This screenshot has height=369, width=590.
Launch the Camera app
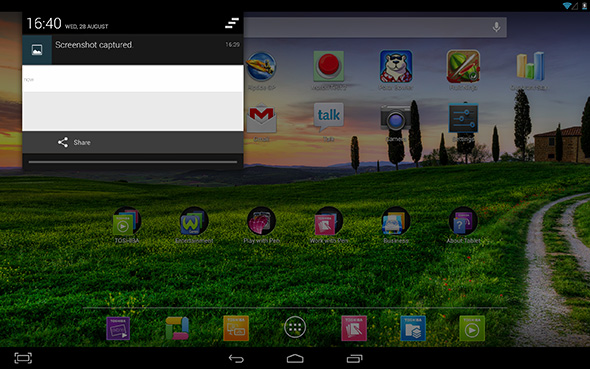coord(395,118)
